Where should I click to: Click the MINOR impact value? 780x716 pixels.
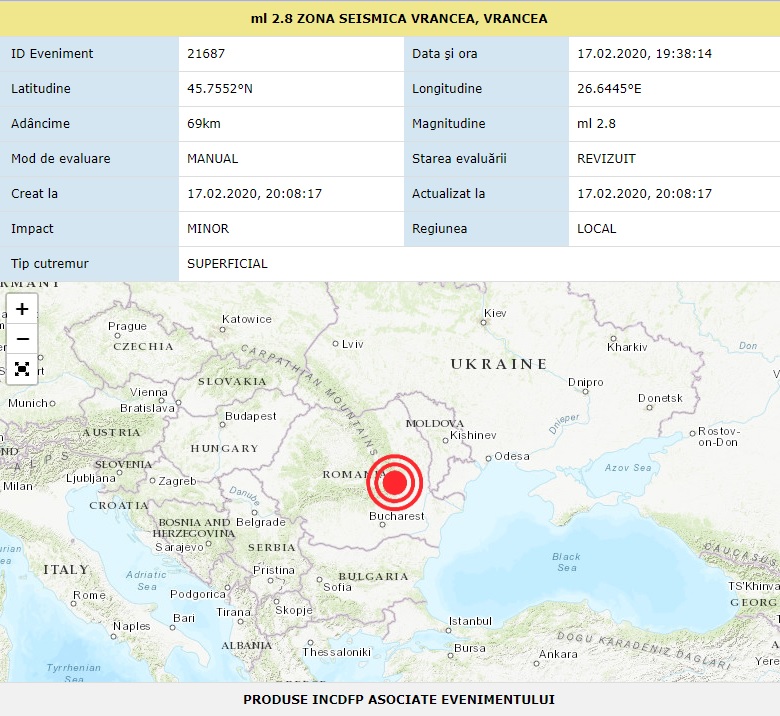click(x=208, y=229)
